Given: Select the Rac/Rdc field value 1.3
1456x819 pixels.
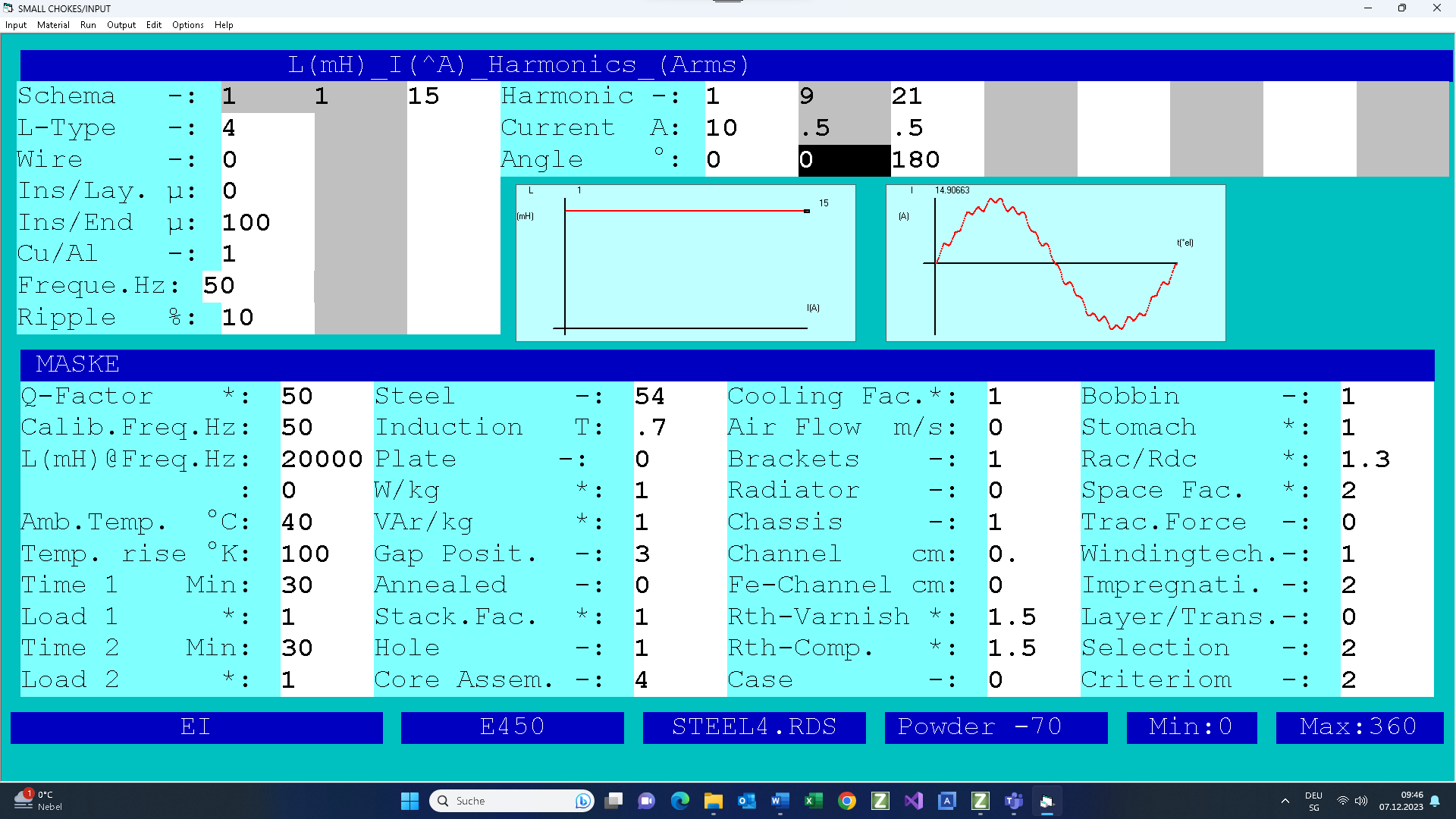Looking at the screenshot, I should [1387, 460].
